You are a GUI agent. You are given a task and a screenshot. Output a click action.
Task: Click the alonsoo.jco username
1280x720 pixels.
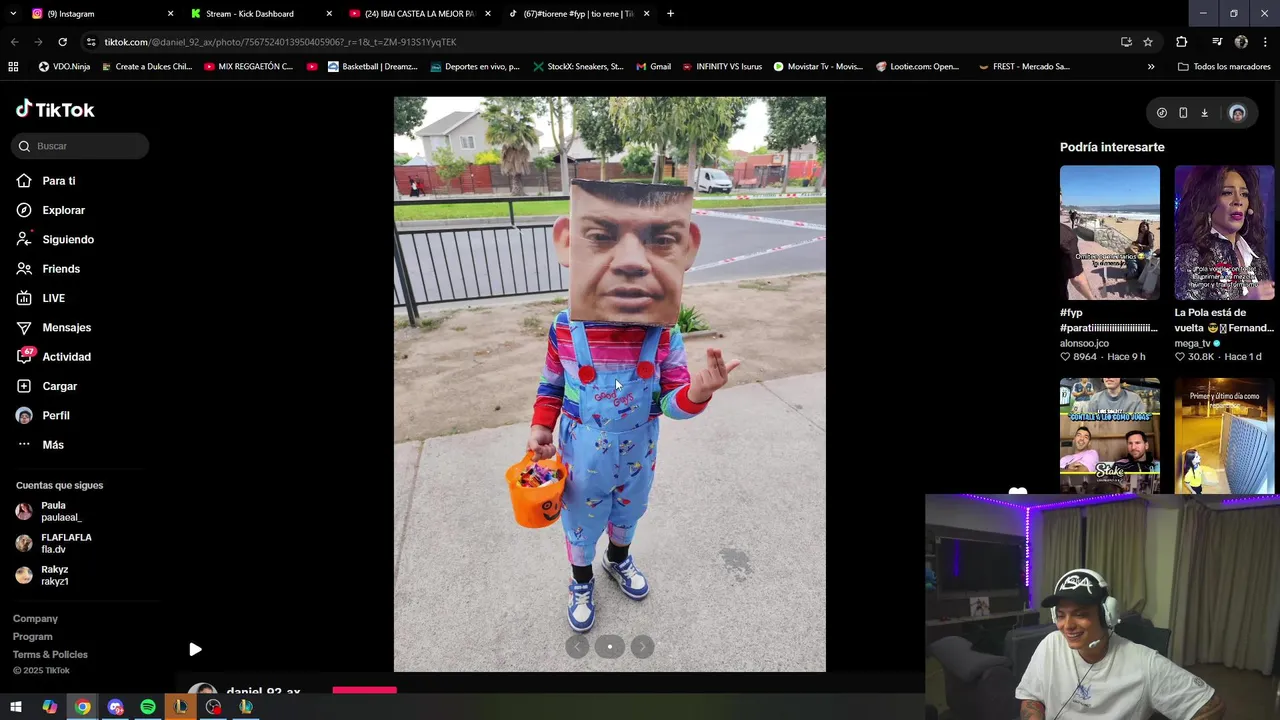pyautogui.click(x=1084, y=343)
